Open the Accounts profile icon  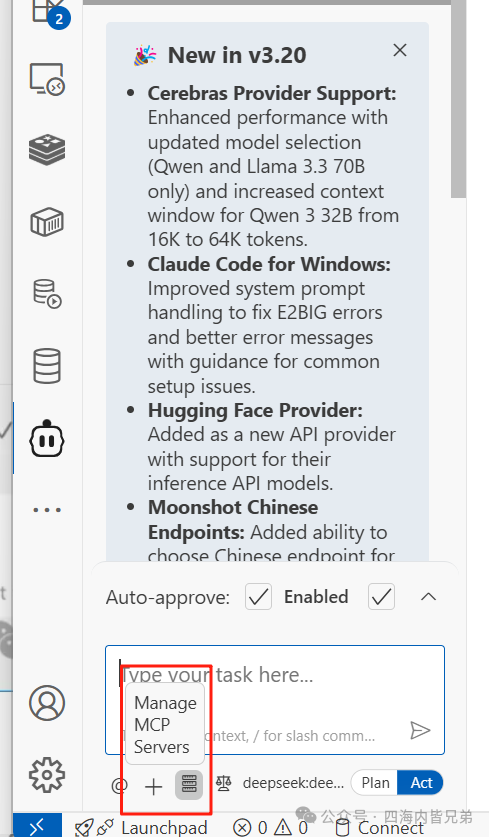(47, 703)
